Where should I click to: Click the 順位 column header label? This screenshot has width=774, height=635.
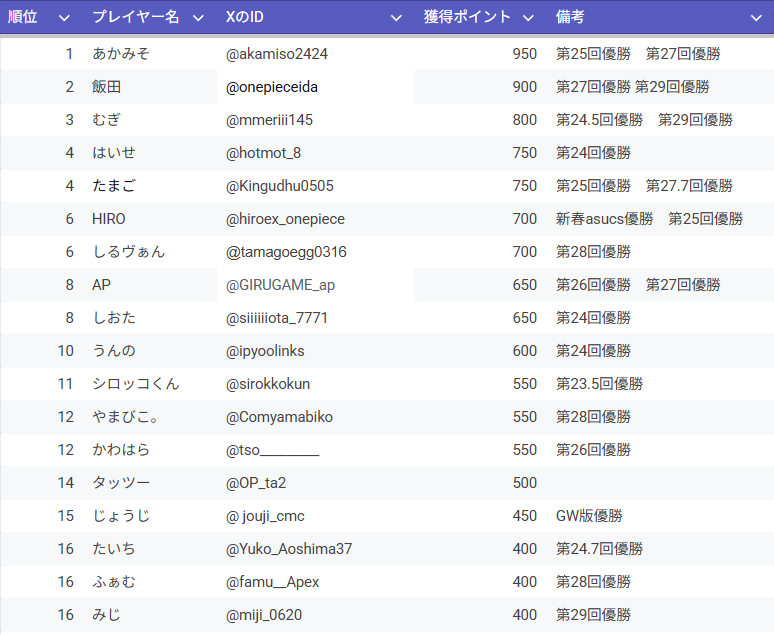(23, 17)
